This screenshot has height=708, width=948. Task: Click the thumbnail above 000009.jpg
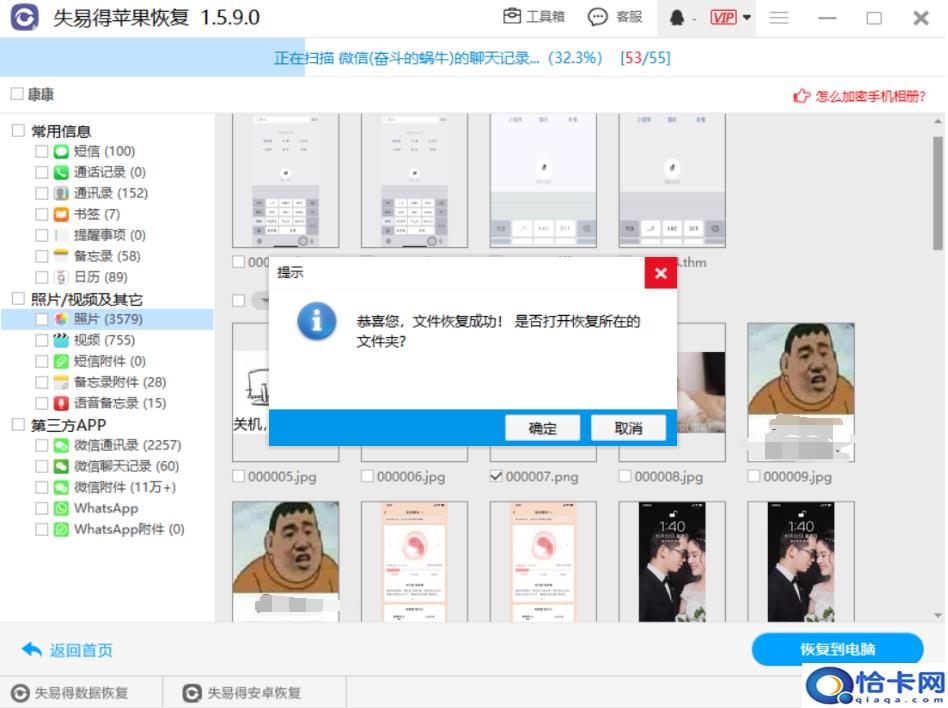point(800,392)
